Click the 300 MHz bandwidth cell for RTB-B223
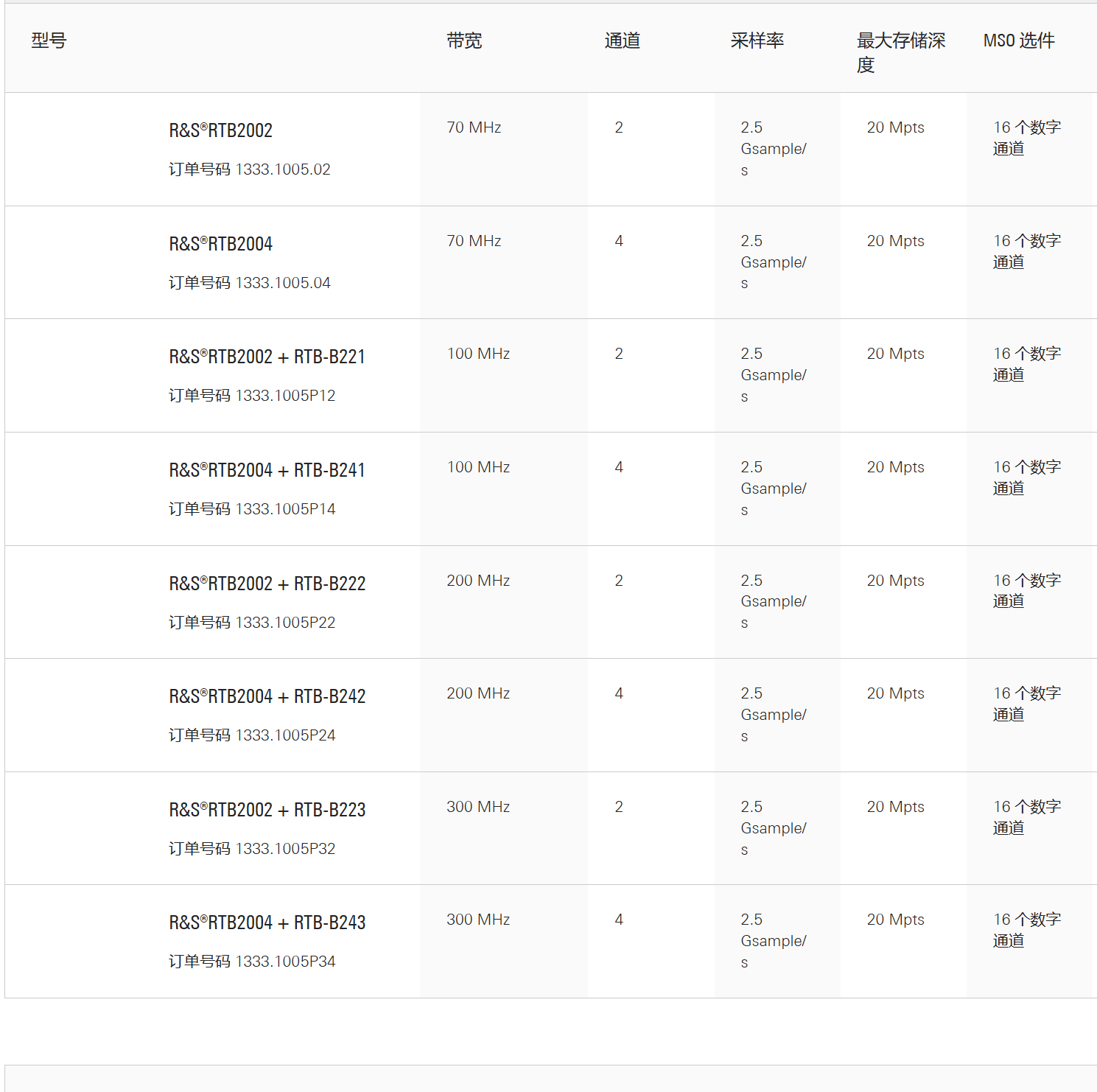This screenshot has width=1097, height=1092. [478, 807]
